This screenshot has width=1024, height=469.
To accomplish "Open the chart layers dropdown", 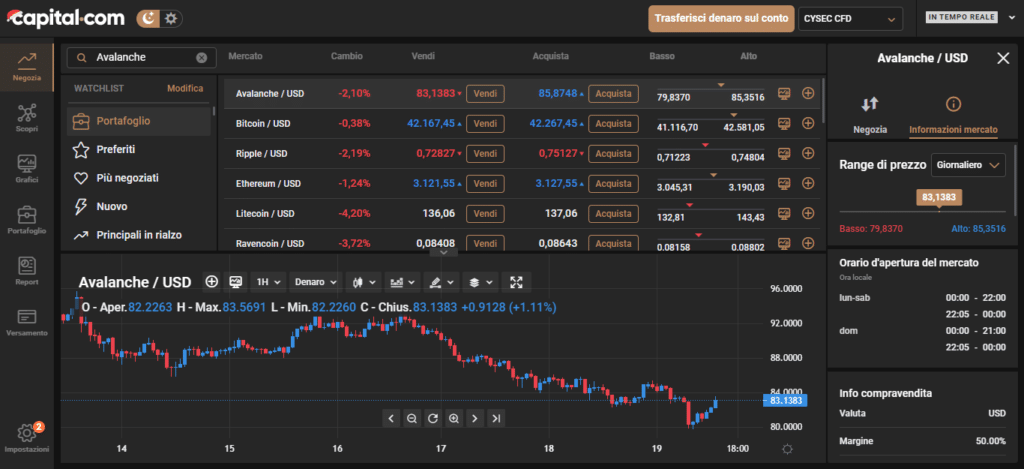I will 481,282.
